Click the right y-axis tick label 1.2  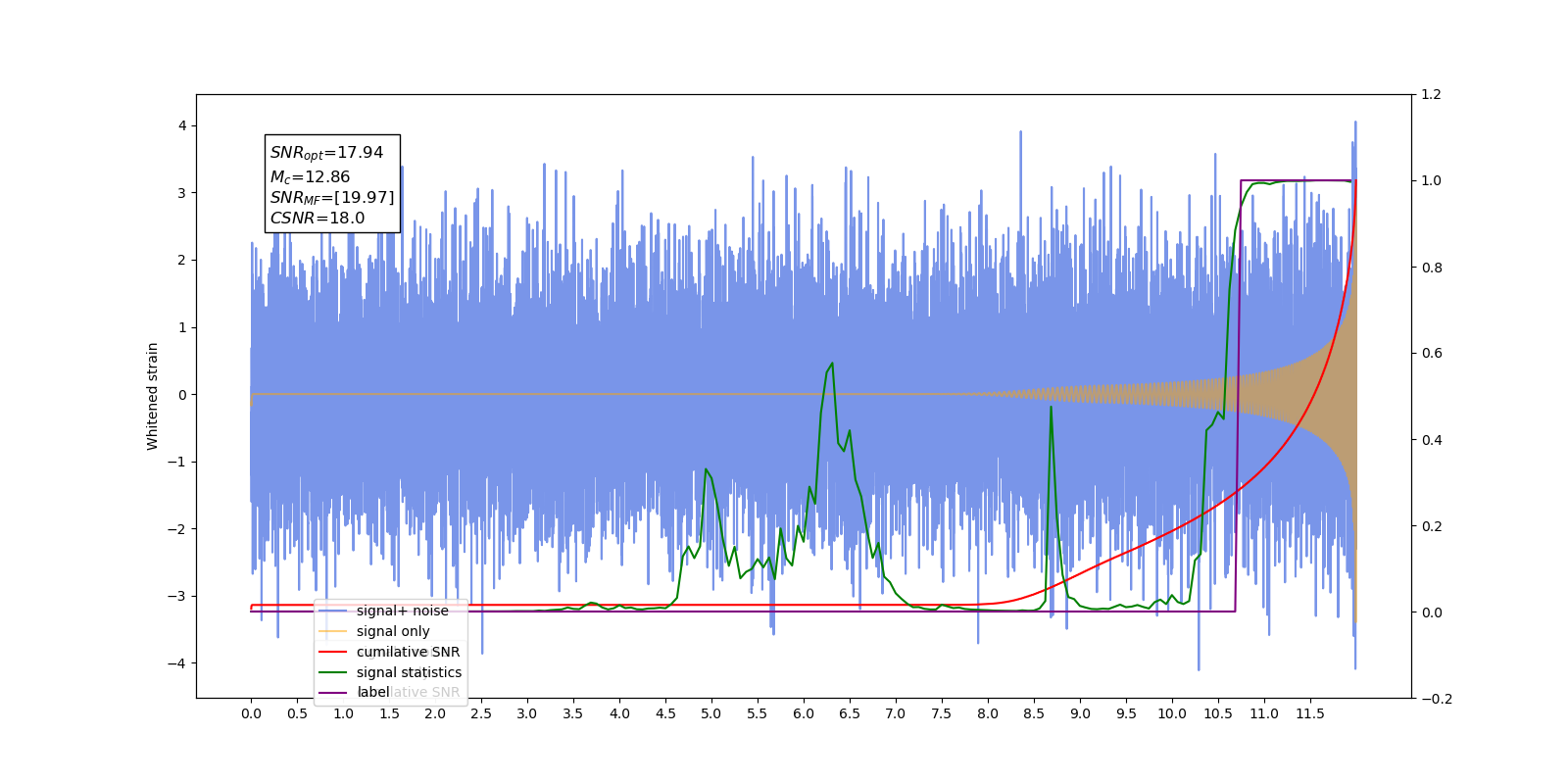1431,95
